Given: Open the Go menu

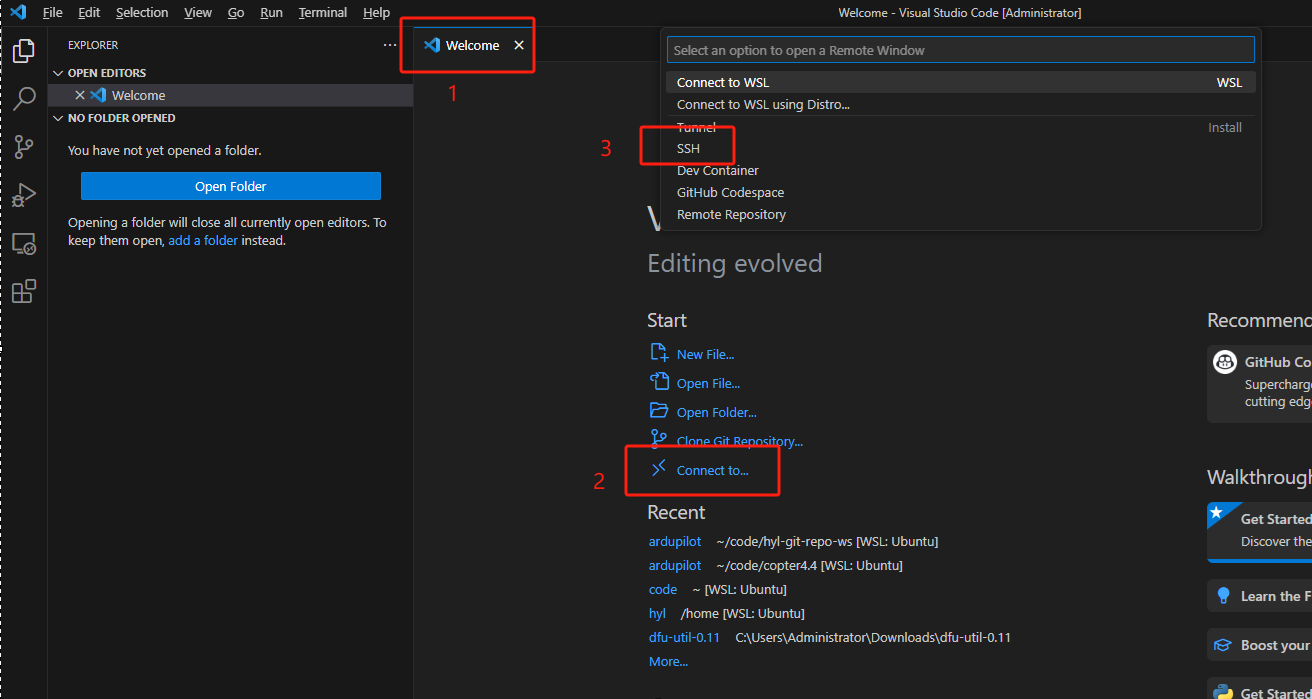Looking at the screenshot, I should pos(236,12).
